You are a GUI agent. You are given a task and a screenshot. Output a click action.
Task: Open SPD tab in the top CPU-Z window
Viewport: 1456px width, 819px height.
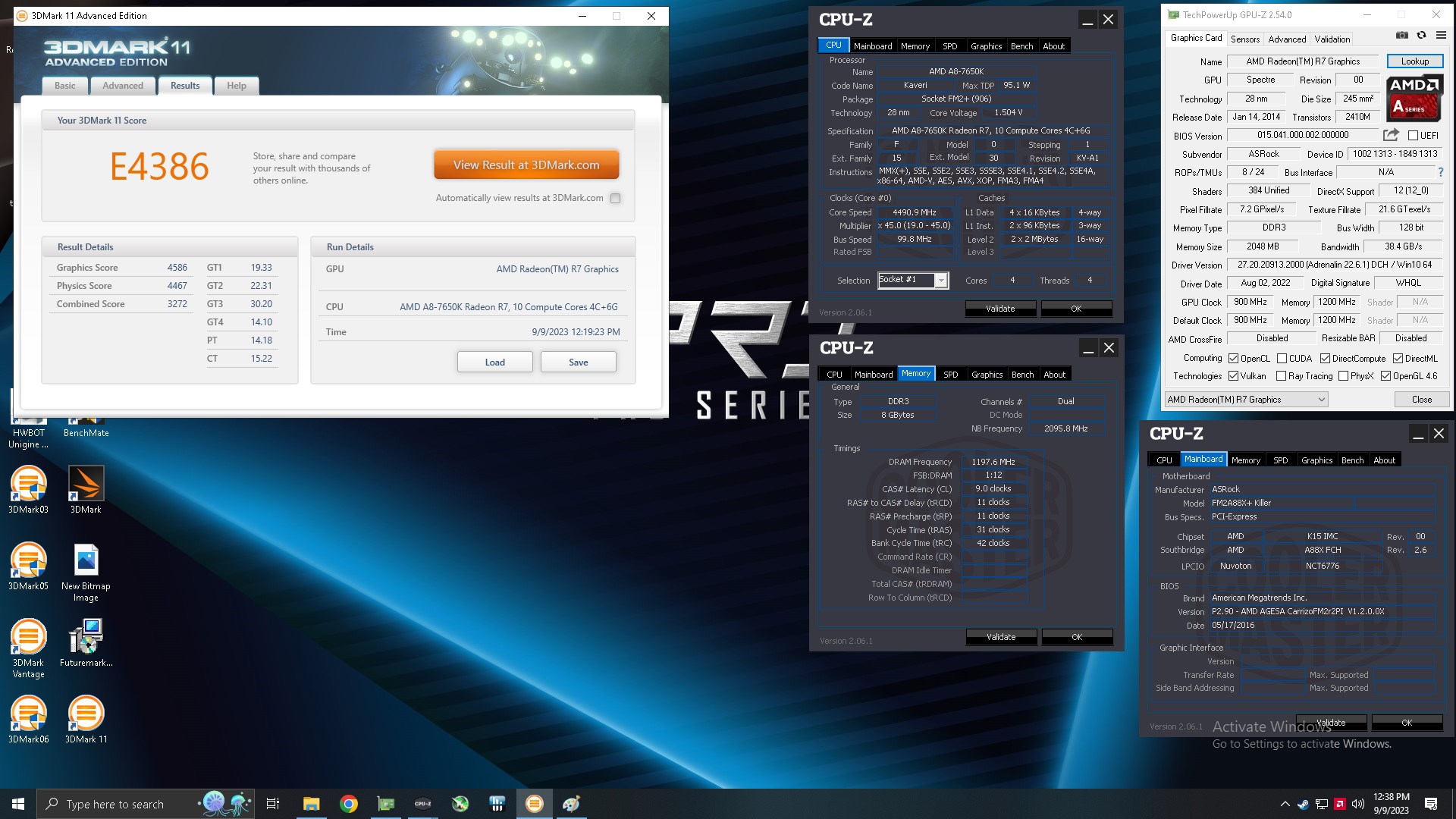950,46
